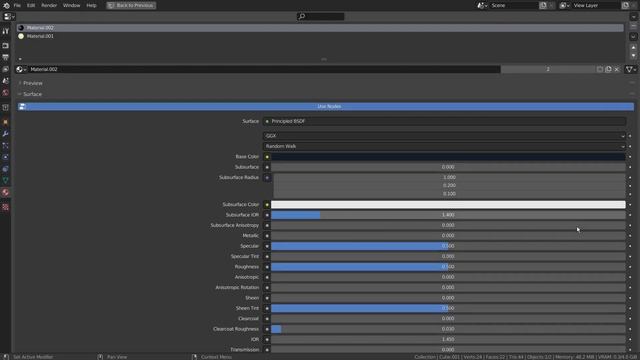640x360 pixels.
Task: Click the Back to Previous button
Action: click(x=131, y=5)
